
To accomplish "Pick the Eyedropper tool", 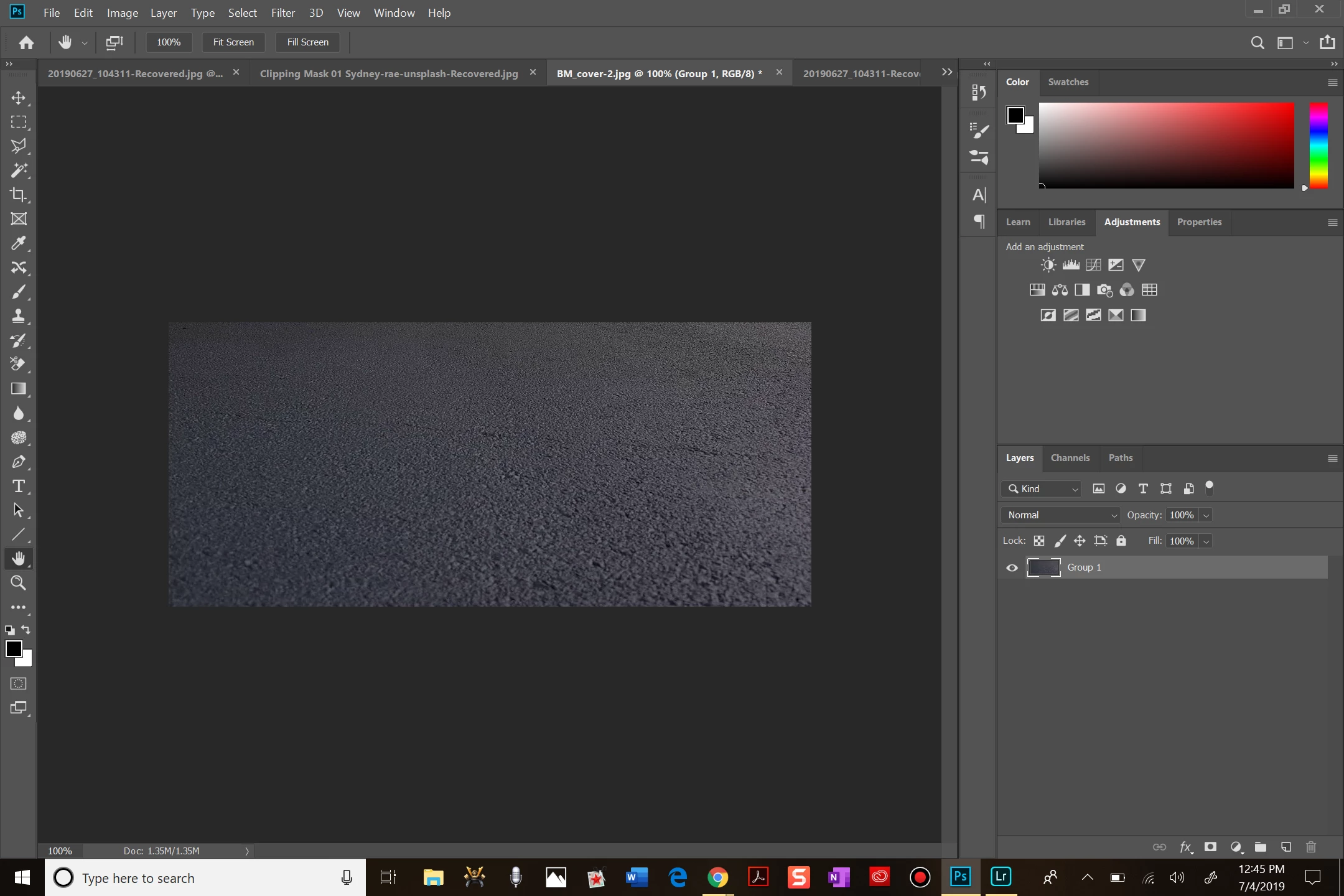I will point(18,243).
